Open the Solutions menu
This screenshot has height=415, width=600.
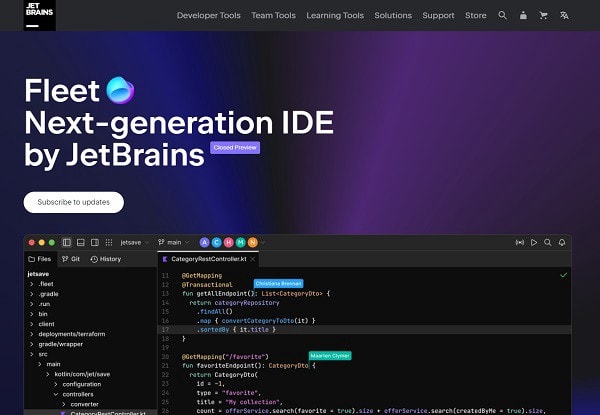coord(393,15)
